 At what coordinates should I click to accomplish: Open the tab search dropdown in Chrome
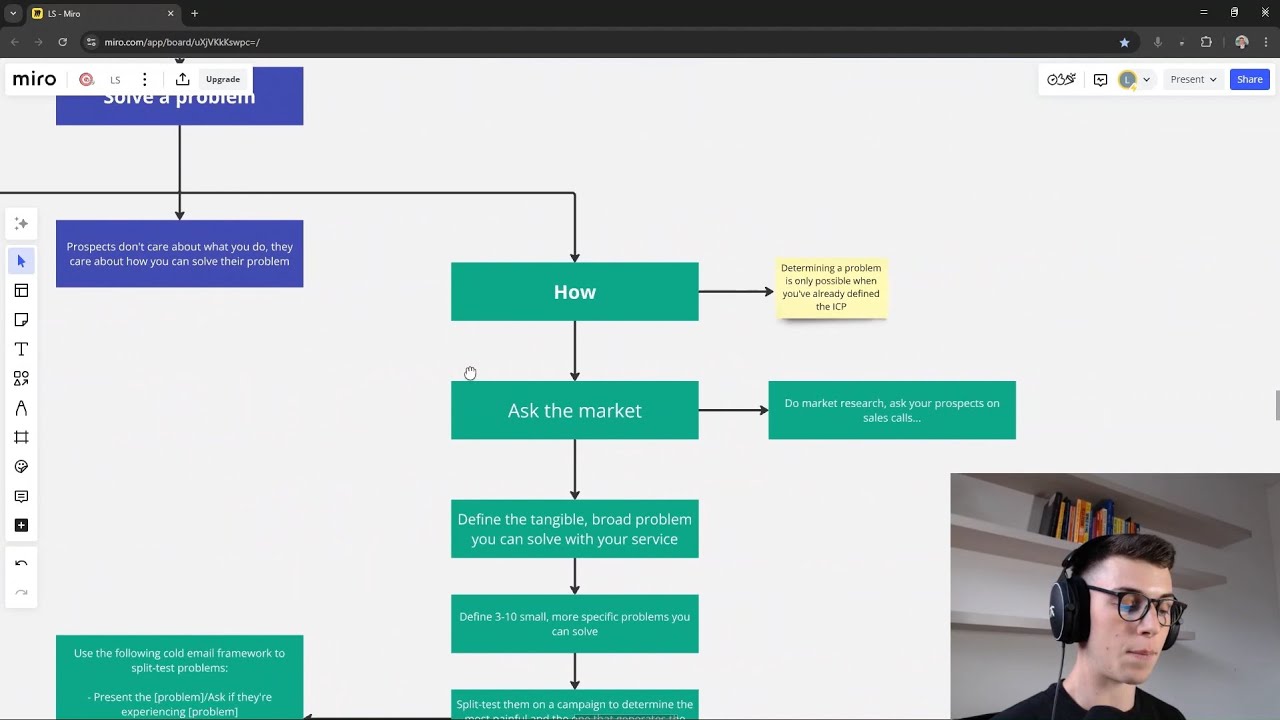coord(13,14)
